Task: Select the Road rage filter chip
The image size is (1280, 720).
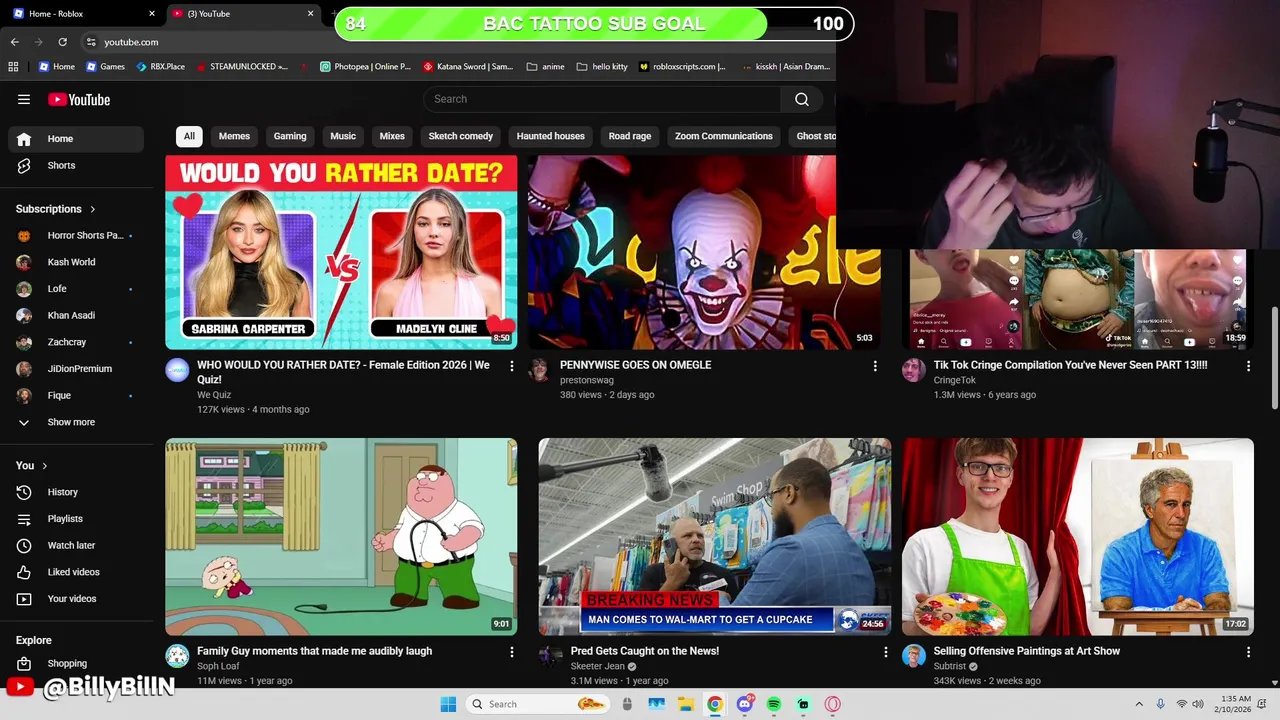Action: [x=630, y=136]
